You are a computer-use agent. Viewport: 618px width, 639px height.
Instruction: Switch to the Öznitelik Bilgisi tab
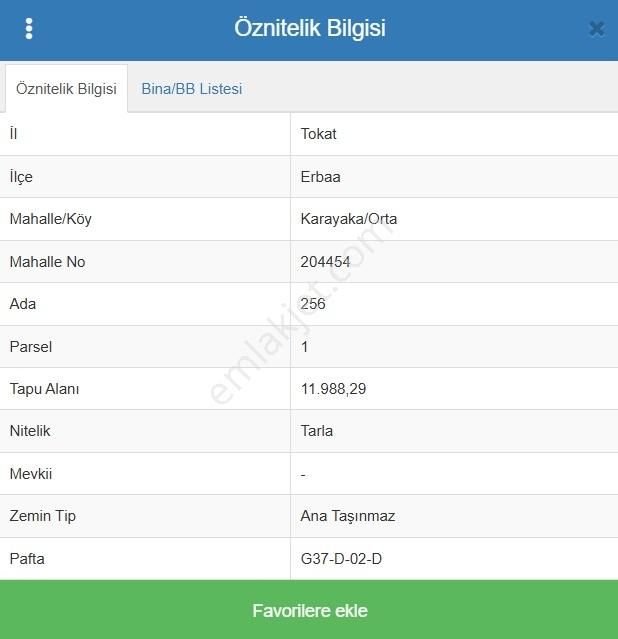tap(66, 88)
